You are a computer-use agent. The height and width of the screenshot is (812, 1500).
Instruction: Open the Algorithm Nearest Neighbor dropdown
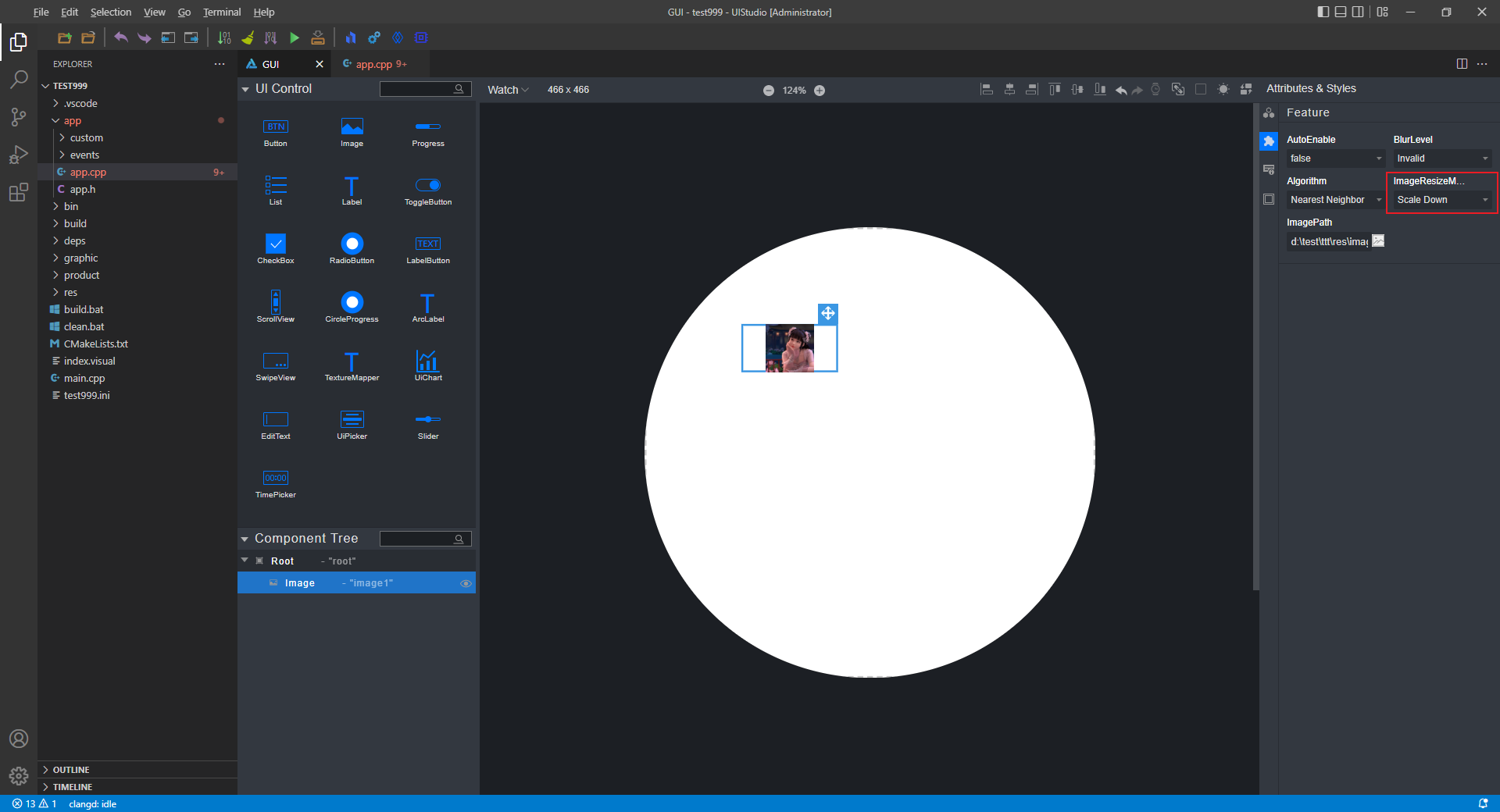(1334, 200)
